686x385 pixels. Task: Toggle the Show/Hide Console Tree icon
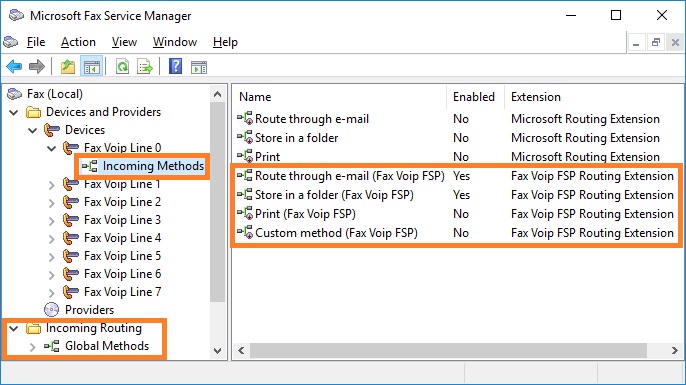[x=92, y=67]
